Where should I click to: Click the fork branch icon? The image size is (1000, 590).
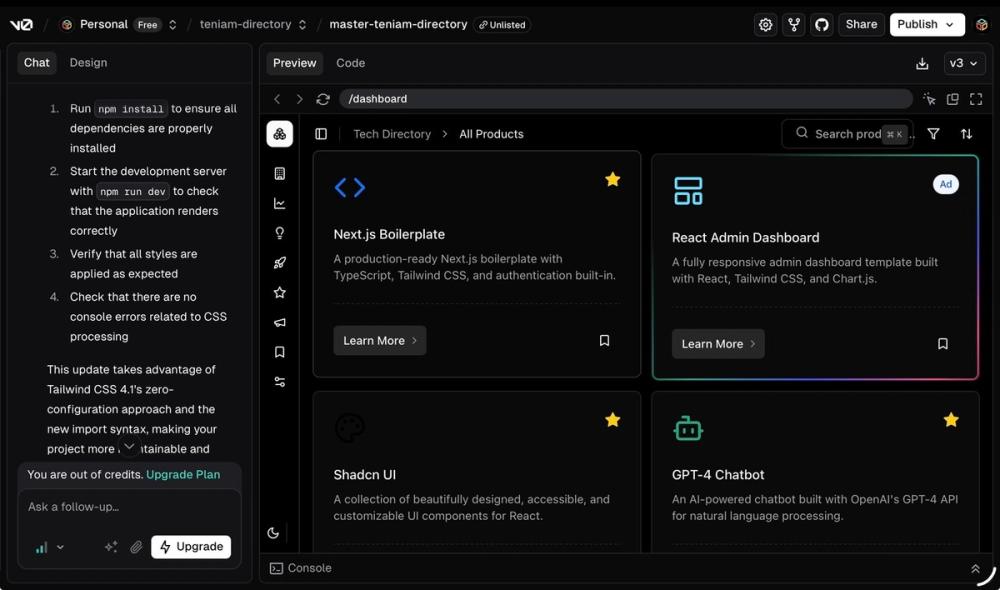pos(793,25)
